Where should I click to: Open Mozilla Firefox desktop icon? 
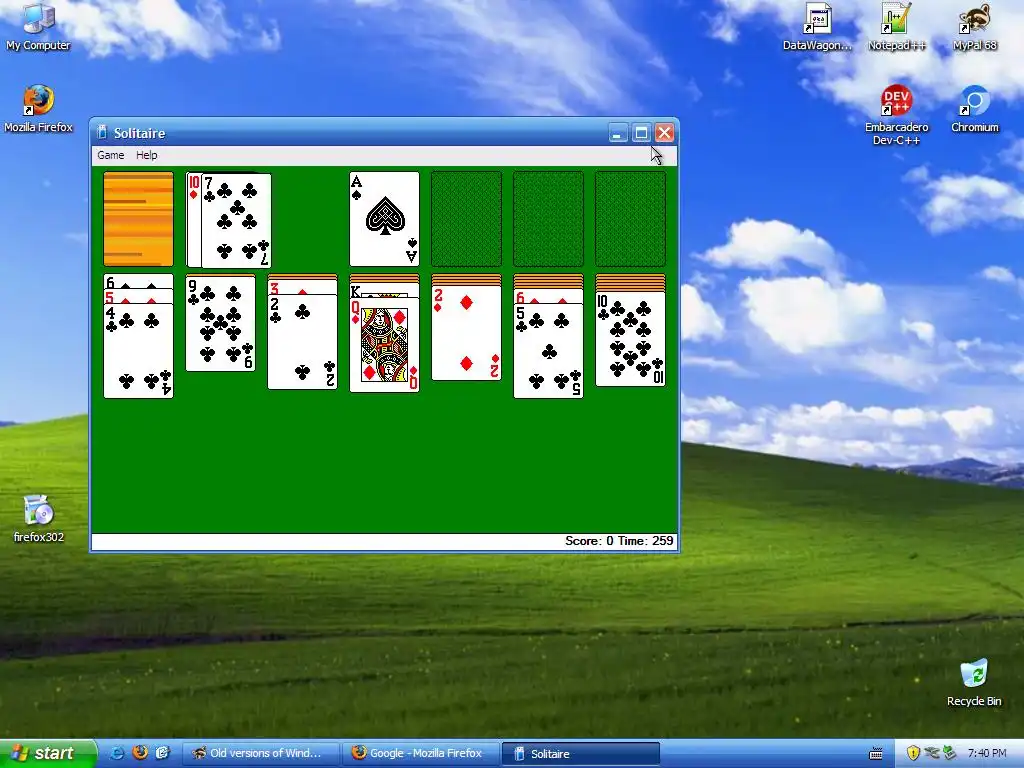pyautogui.click(x=38, y=109)
